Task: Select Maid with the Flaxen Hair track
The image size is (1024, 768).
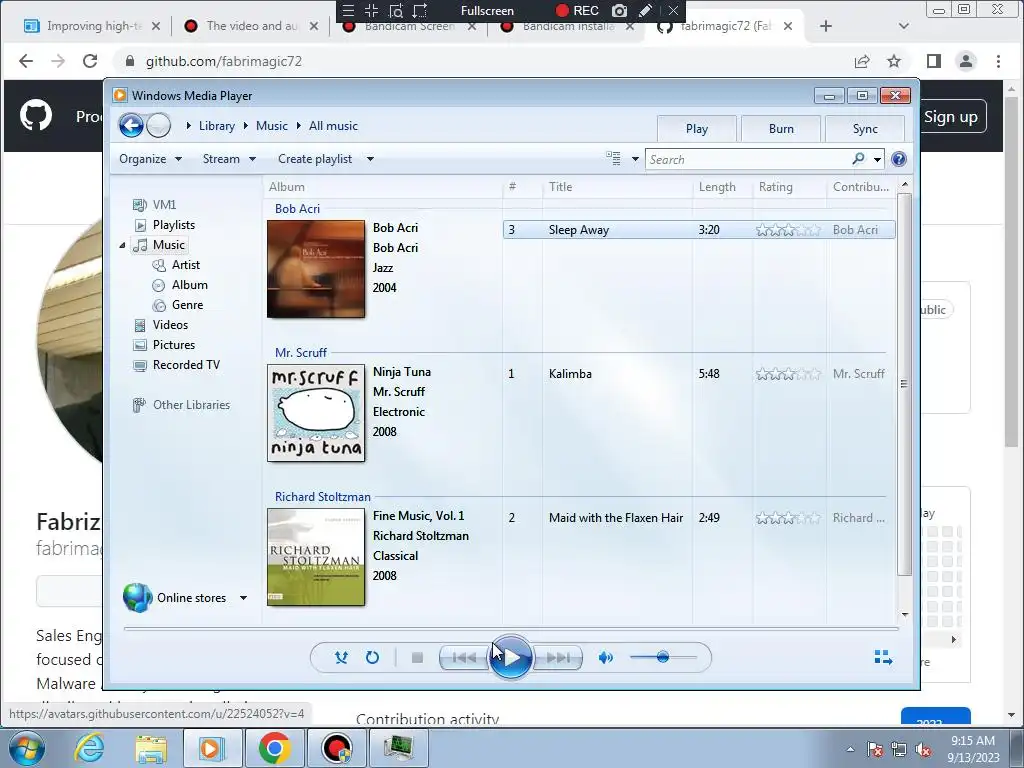Action: point(699,518)
